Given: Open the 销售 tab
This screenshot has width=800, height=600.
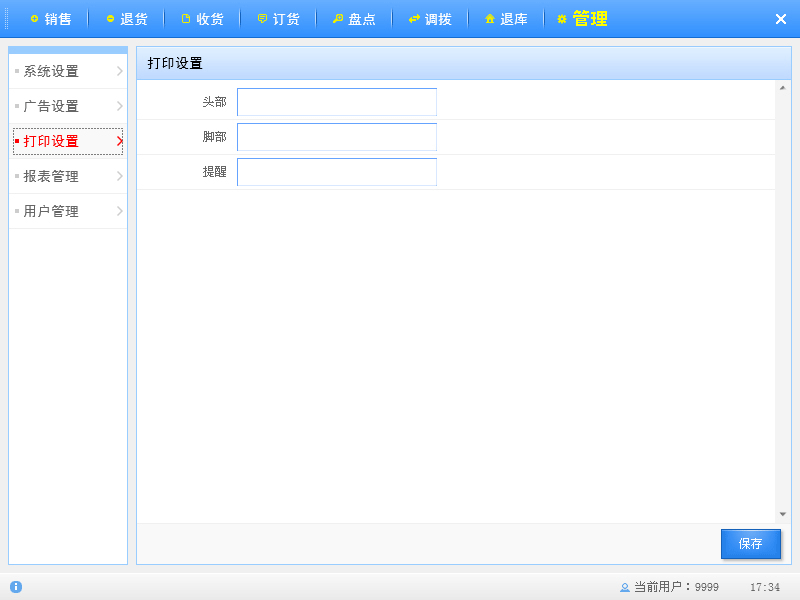Looking at the screenshot, I should coord(51,19).
